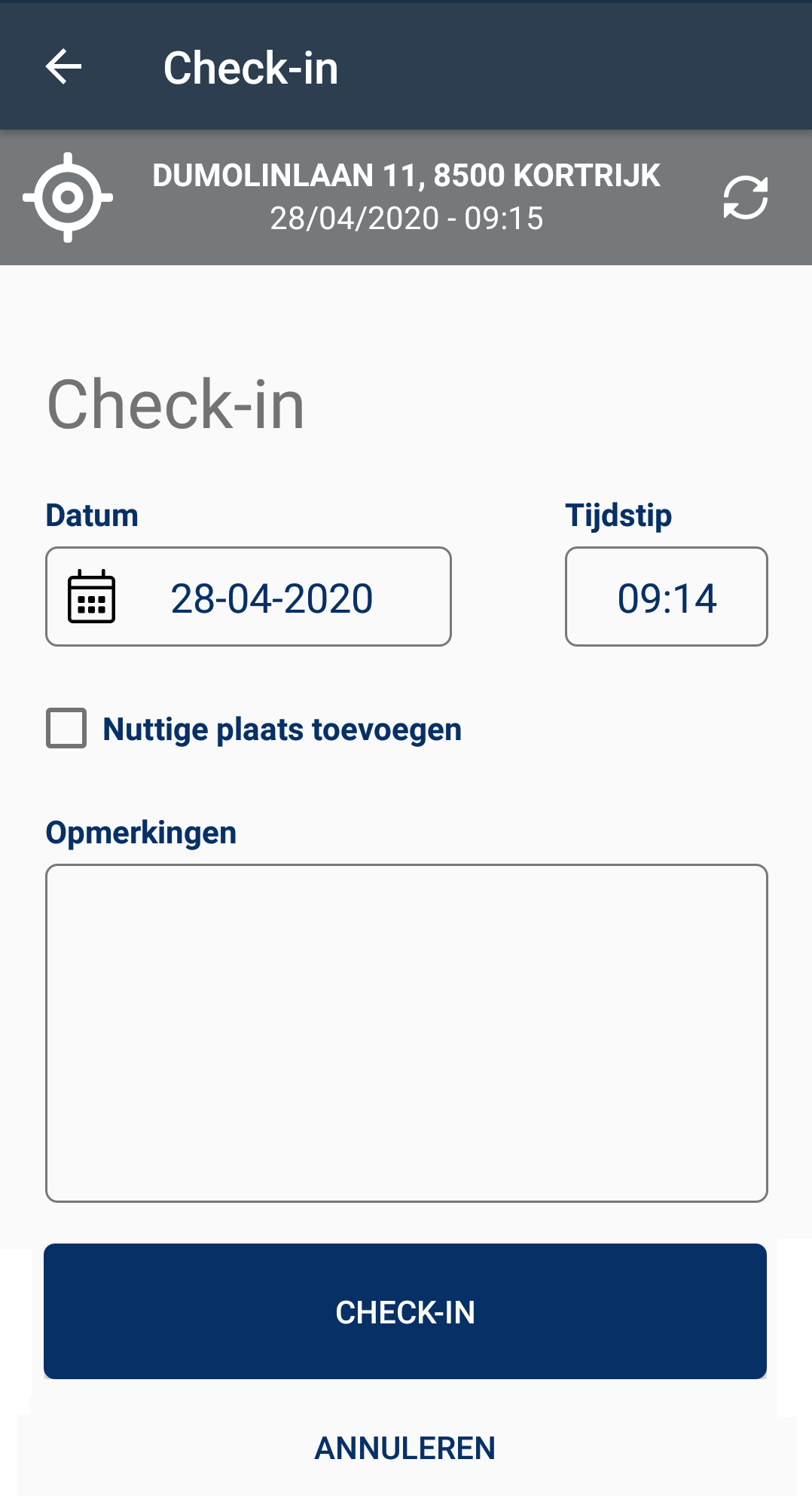Tap the back arrow in the header
Image resolution: width=812 pixels, height=1496 pixels.
[64, 67]
